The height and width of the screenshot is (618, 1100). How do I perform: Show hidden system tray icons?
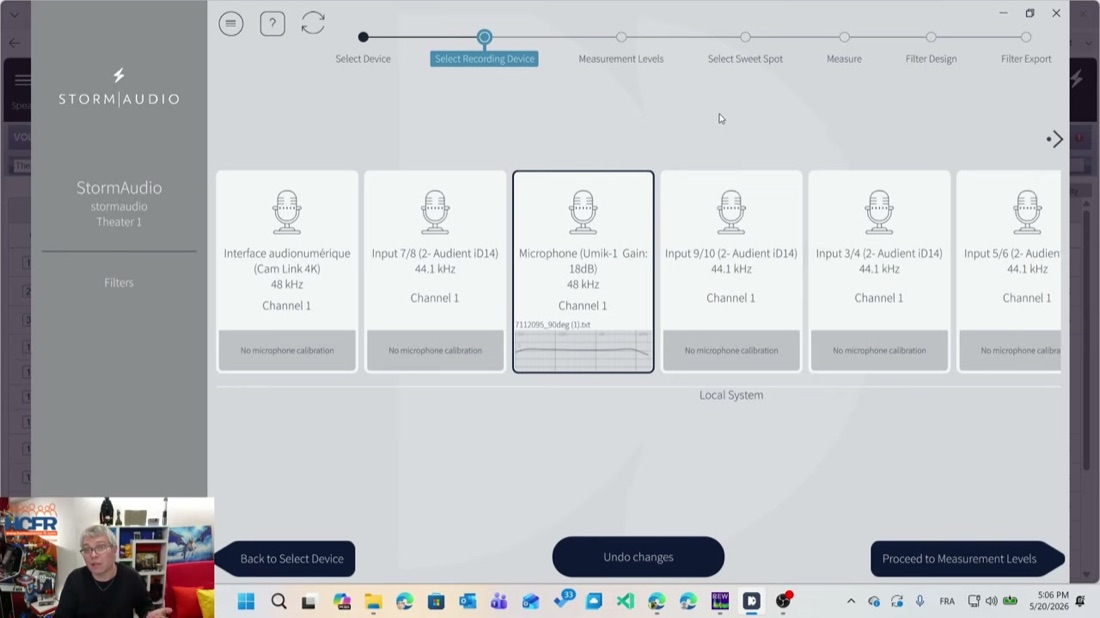pyautogui.click(x=851, y=601)
